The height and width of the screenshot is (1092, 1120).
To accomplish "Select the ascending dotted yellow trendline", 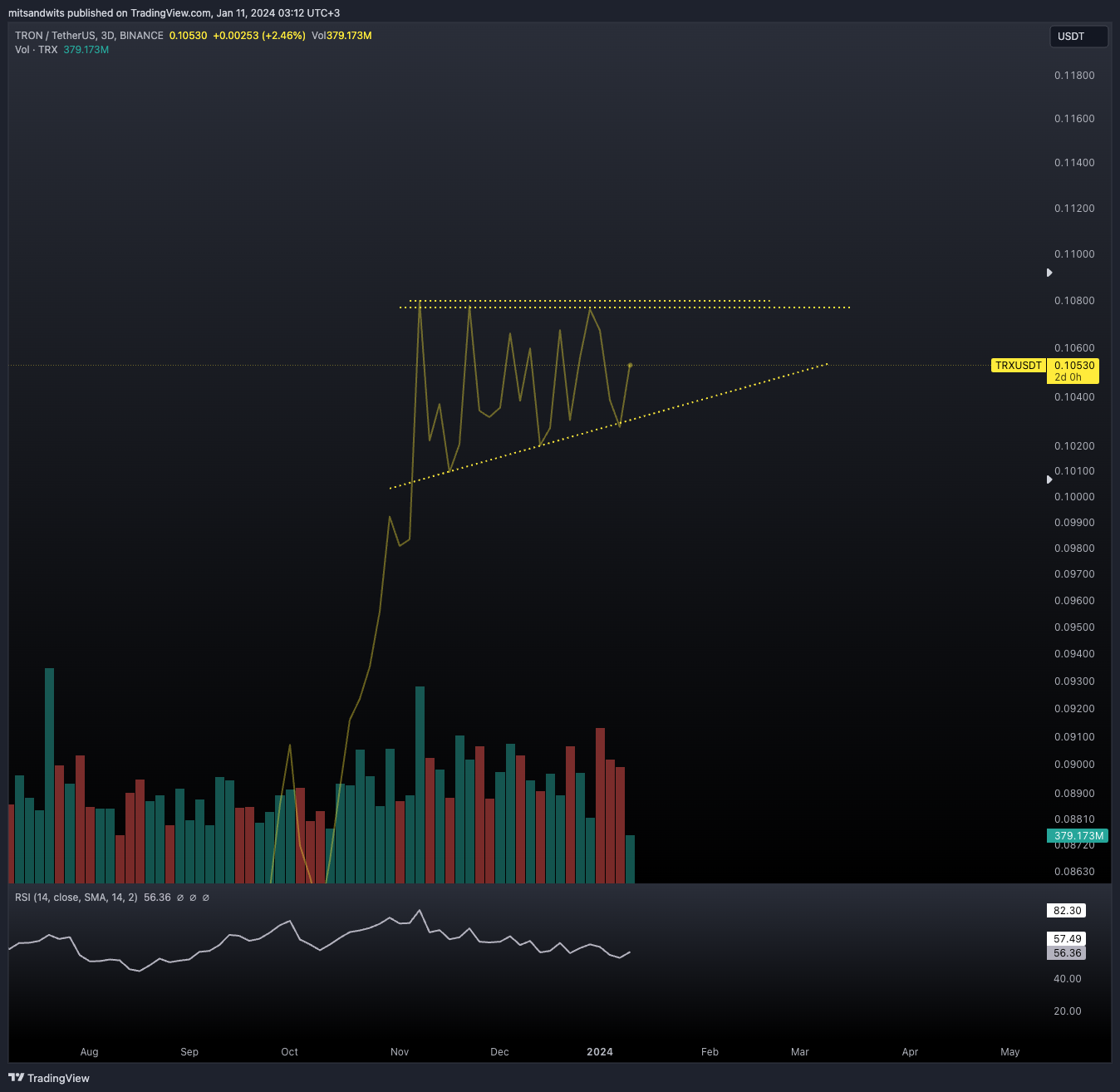I will 609,426.
